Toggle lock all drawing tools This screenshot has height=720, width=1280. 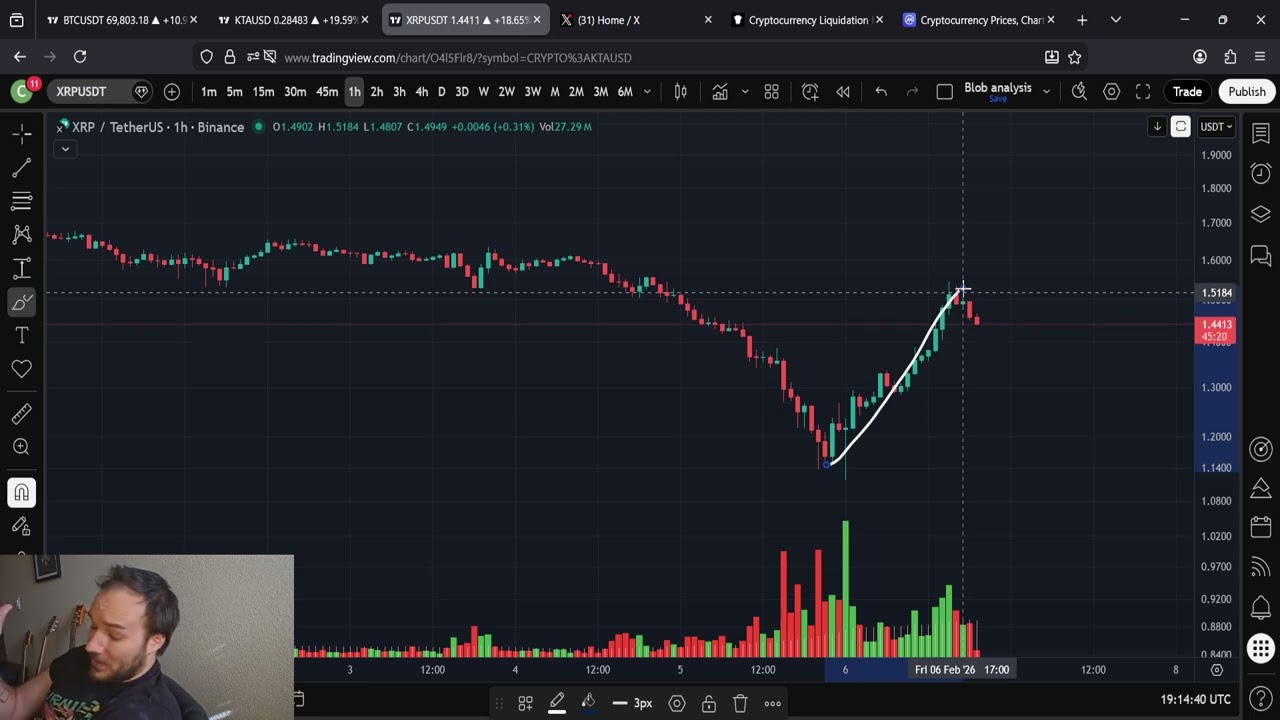(21, 526)
